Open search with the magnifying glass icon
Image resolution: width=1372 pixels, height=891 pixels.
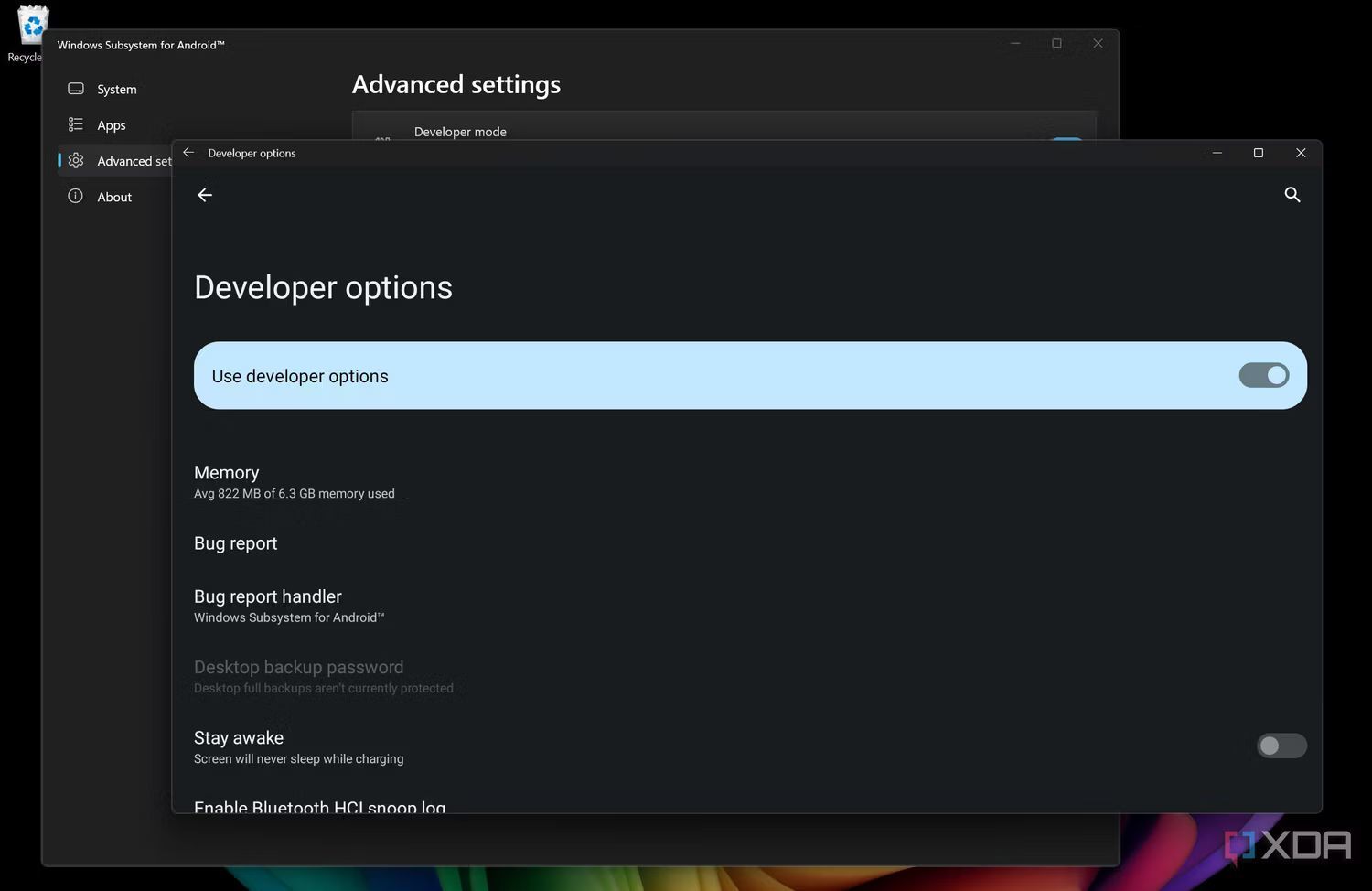point(1292,195)
